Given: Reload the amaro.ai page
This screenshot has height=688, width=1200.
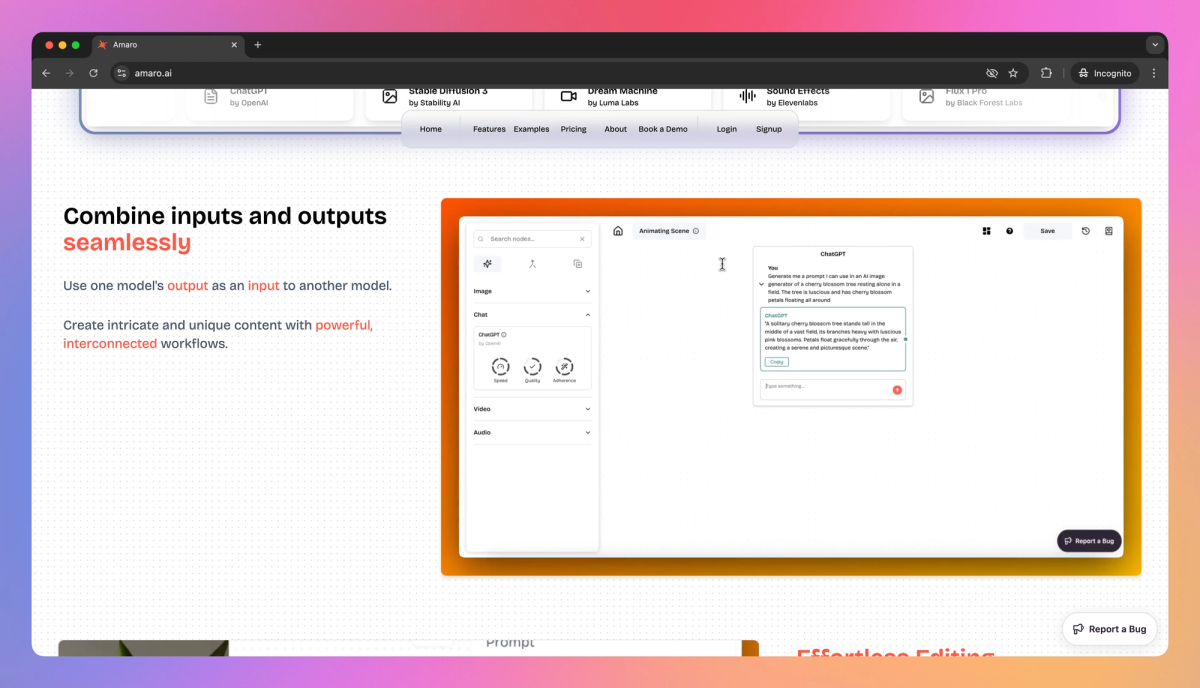Looking at the screenshot, I should click(x=93, y=73).
